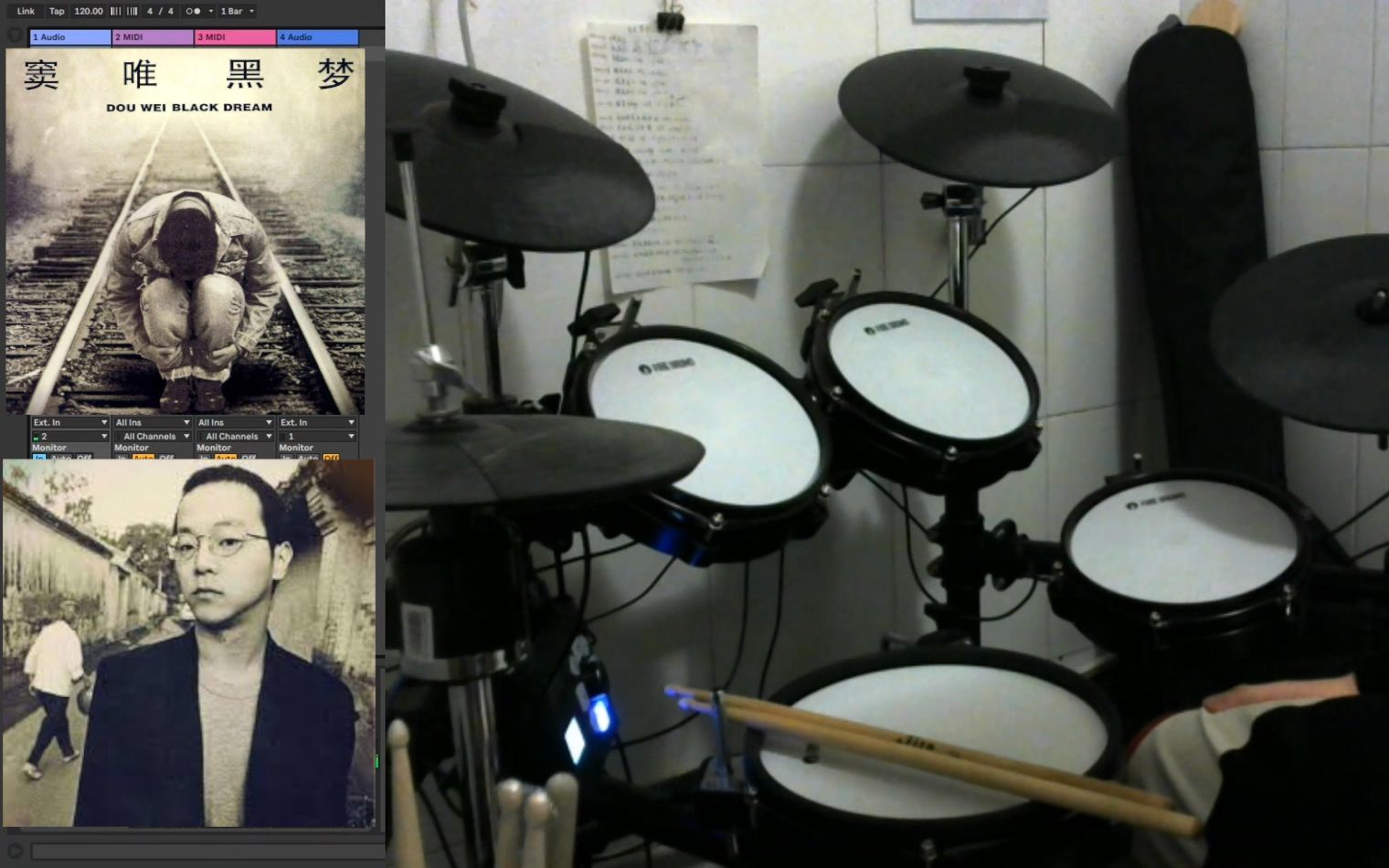This screenshot has width=1389, height=868.
Task: Open the 1 Bar quantization dropdown
Action: [237, 11]
